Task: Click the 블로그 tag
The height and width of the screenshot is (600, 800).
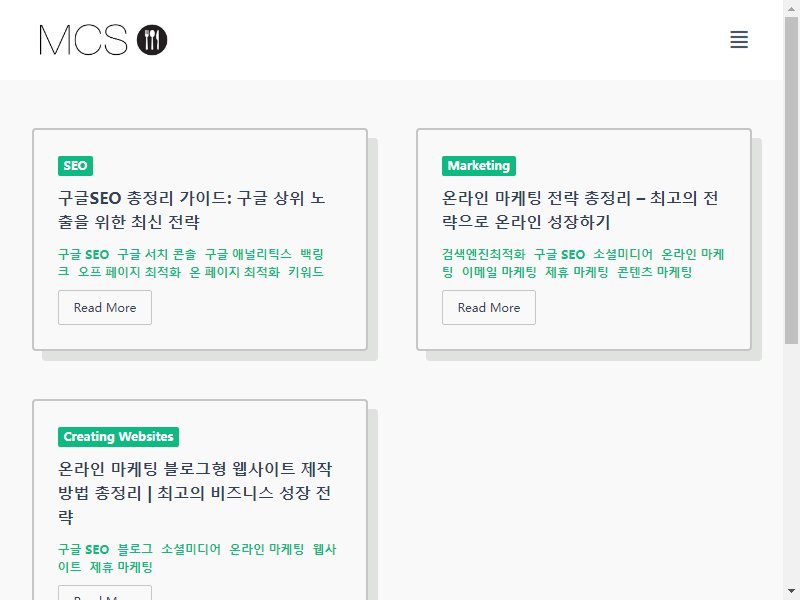Action: click(135, 549)
